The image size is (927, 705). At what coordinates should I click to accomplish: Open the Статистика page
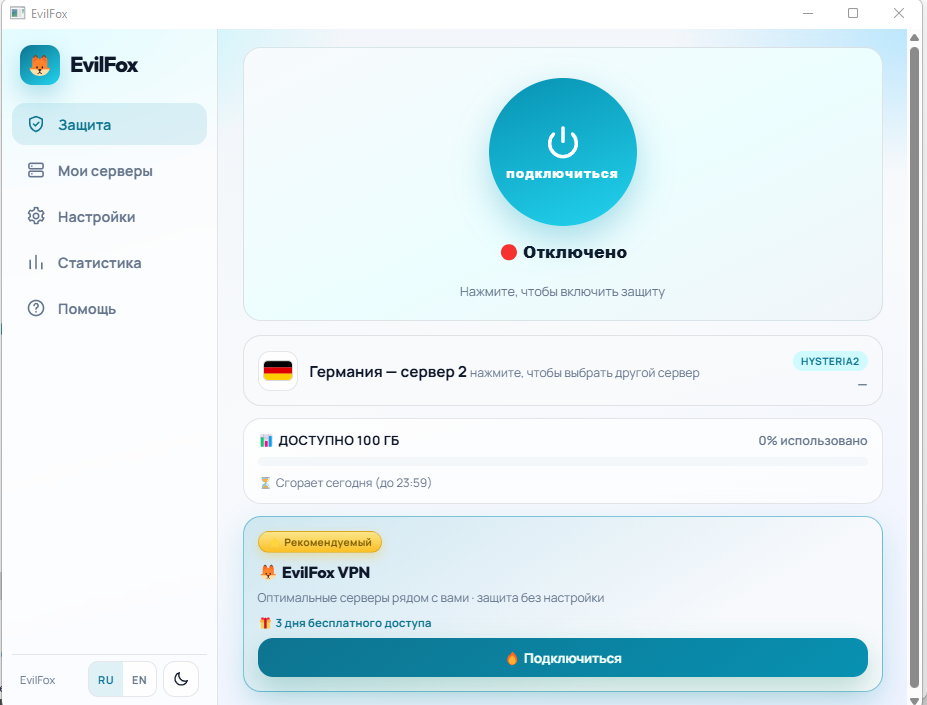(109, 263)
